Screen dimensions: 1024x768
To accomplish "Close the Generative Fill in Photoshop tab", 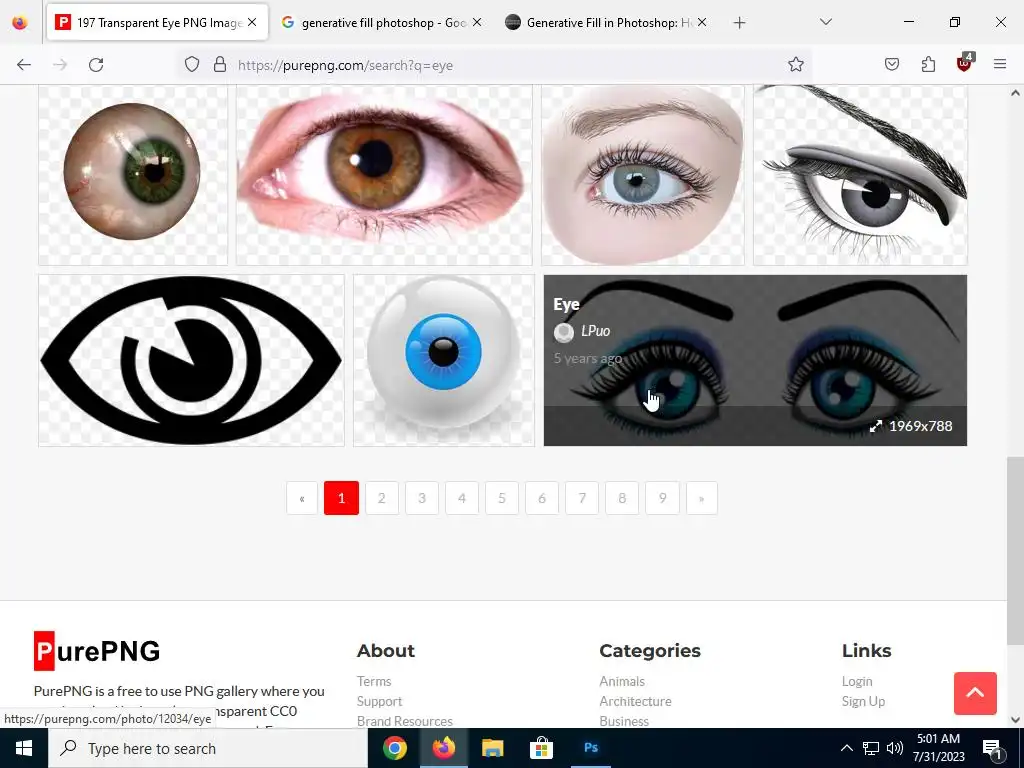I will 701,22.
